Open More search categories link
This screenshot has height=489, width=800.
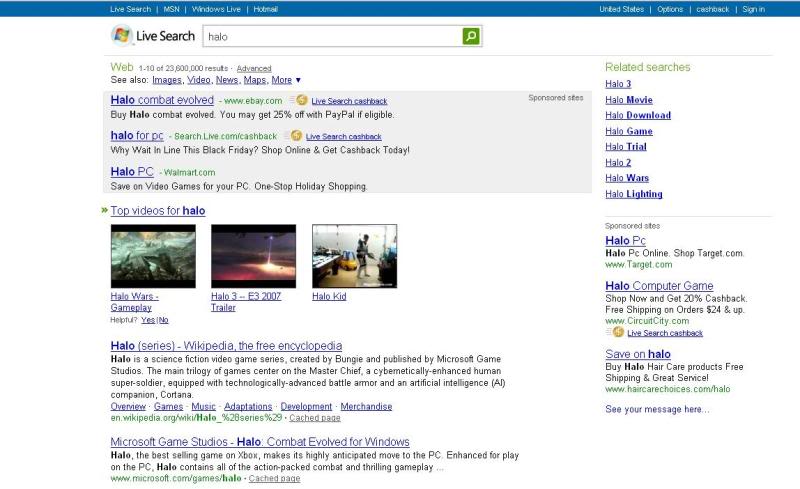[282, 80]
